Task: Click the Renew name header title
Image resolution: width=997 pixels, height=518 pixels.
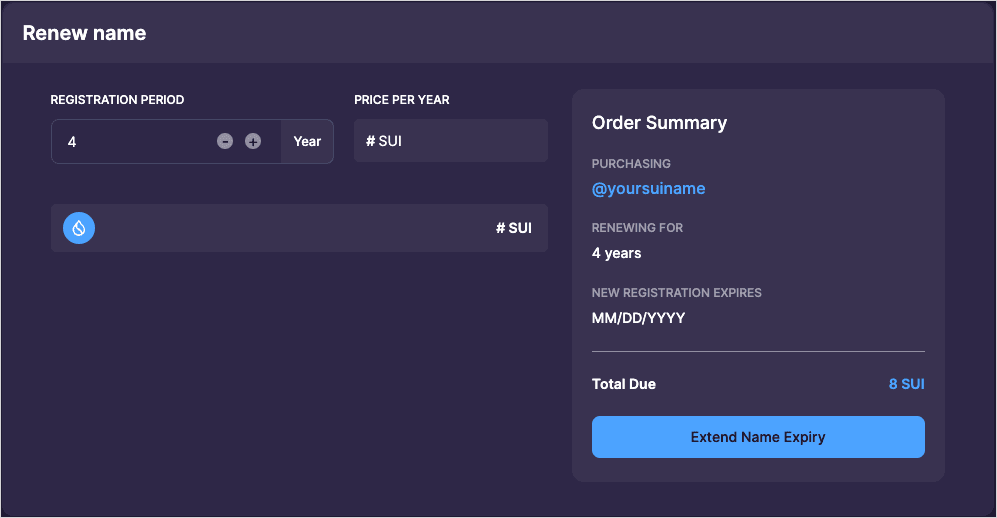Action: tap(84, 33)
